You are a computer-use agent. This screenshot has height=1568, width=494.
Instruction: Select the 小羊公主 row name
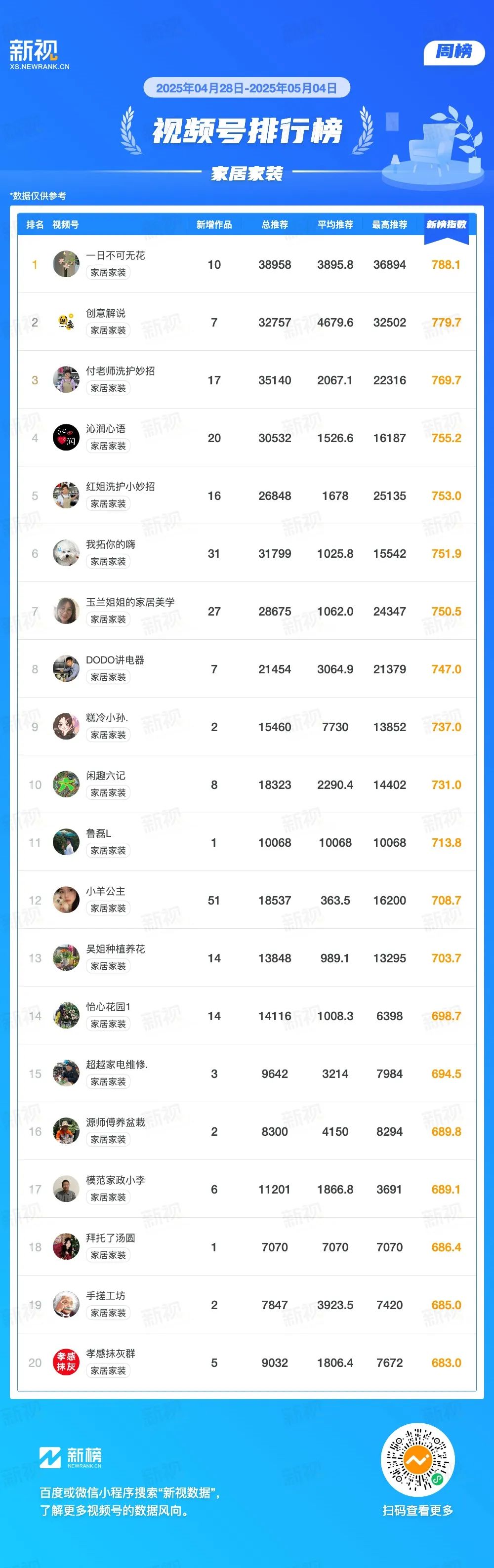105,891
